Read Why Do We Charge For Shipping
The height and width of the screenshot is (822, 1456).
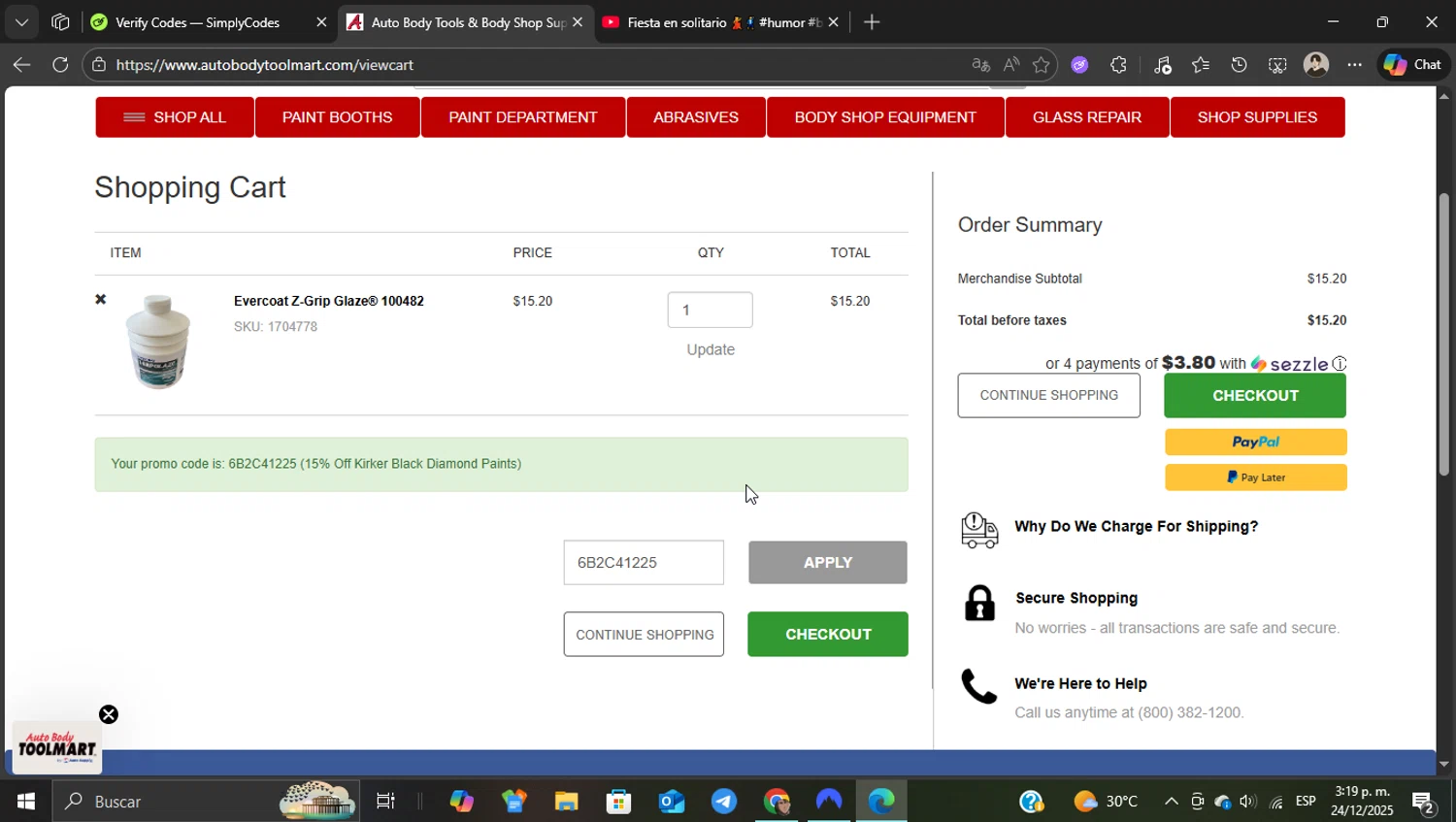[x=1136, y=526]
